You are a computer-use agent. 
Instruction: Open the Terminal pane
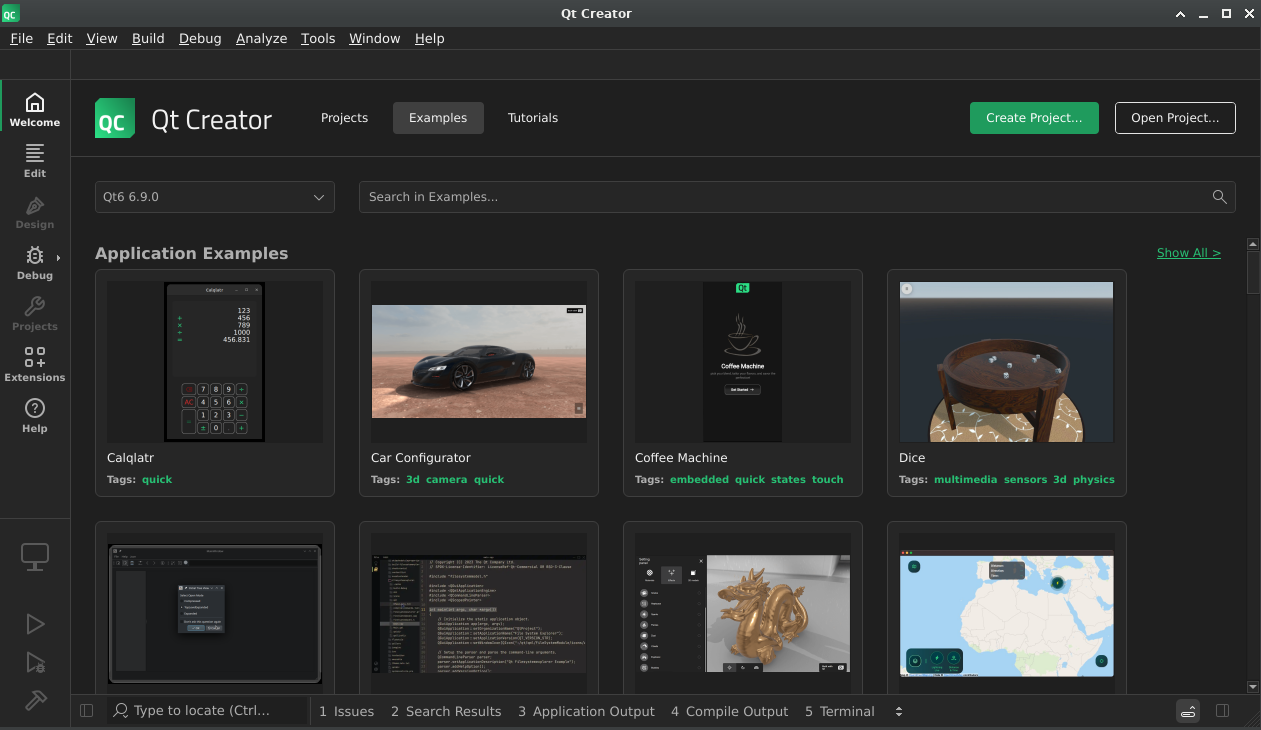tap(840, 711)
